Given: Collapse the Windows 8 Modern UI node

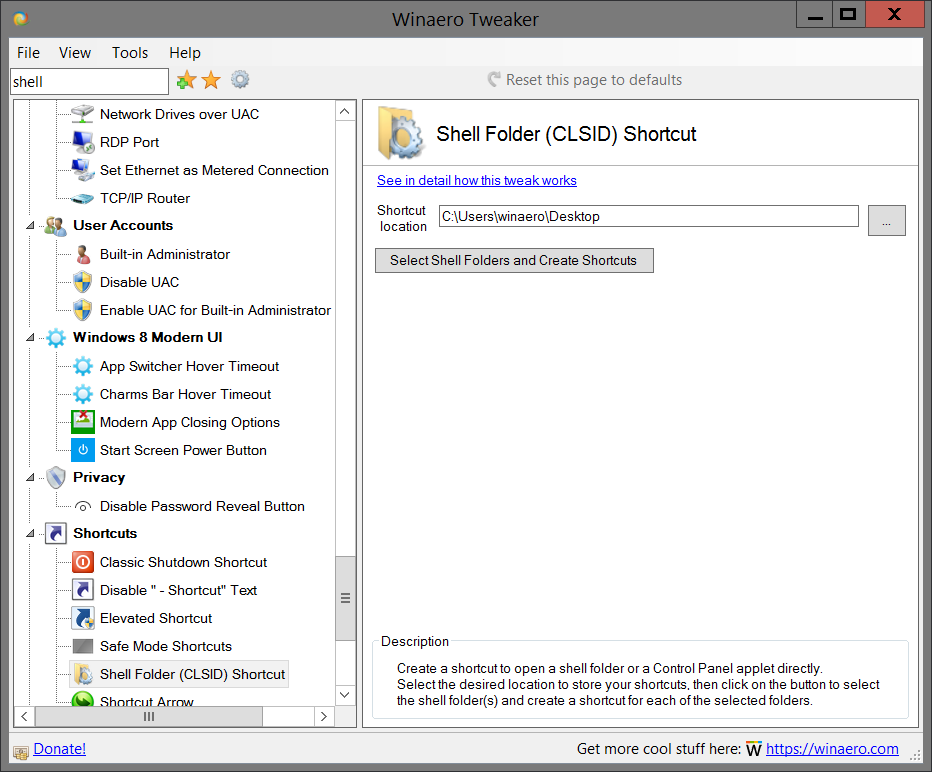Looking at the screenshot, I should point(30,338).
